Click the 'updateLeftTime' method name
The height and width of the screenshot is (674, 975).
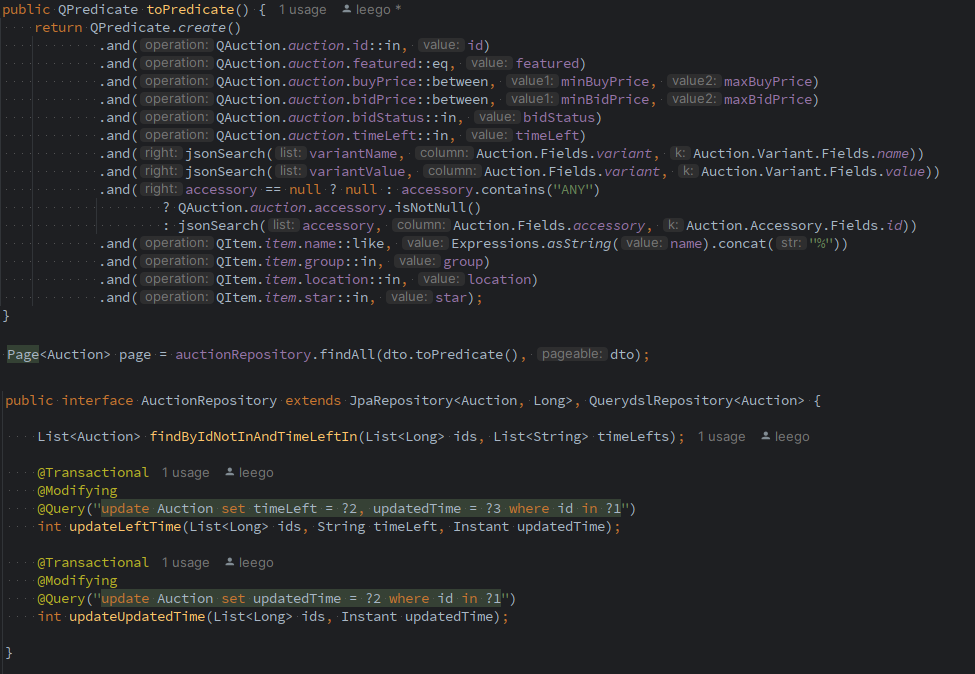point(125,527)
